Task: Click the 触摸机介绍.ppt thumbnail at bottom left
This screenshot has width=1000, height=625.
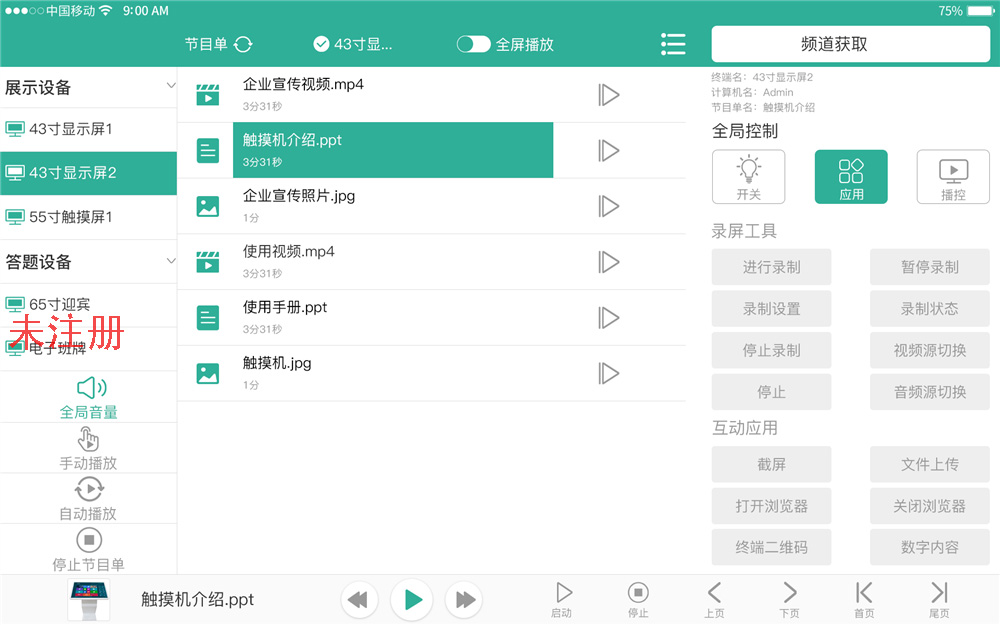Action: 89,599
